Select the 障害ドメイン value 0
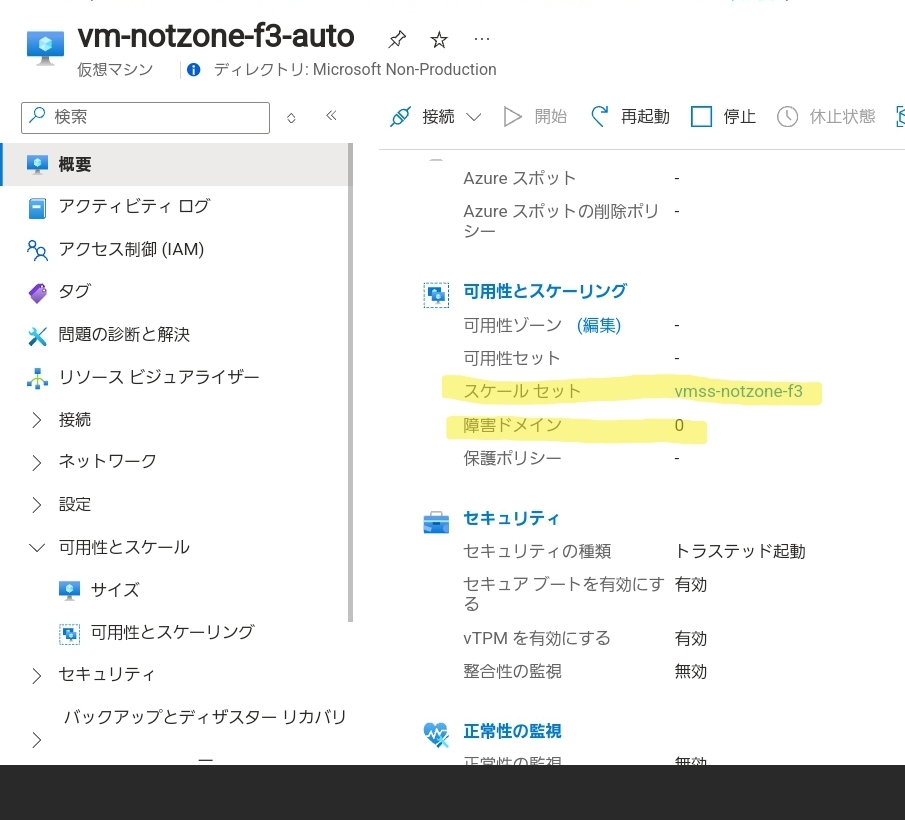 [x=679, y=425]
